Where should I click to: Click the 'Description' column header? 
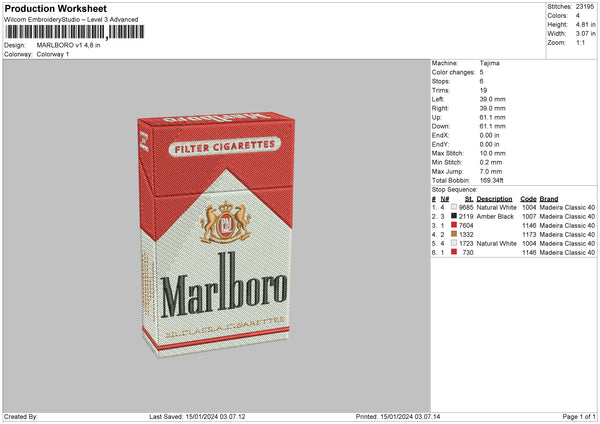tap(494, 199)
